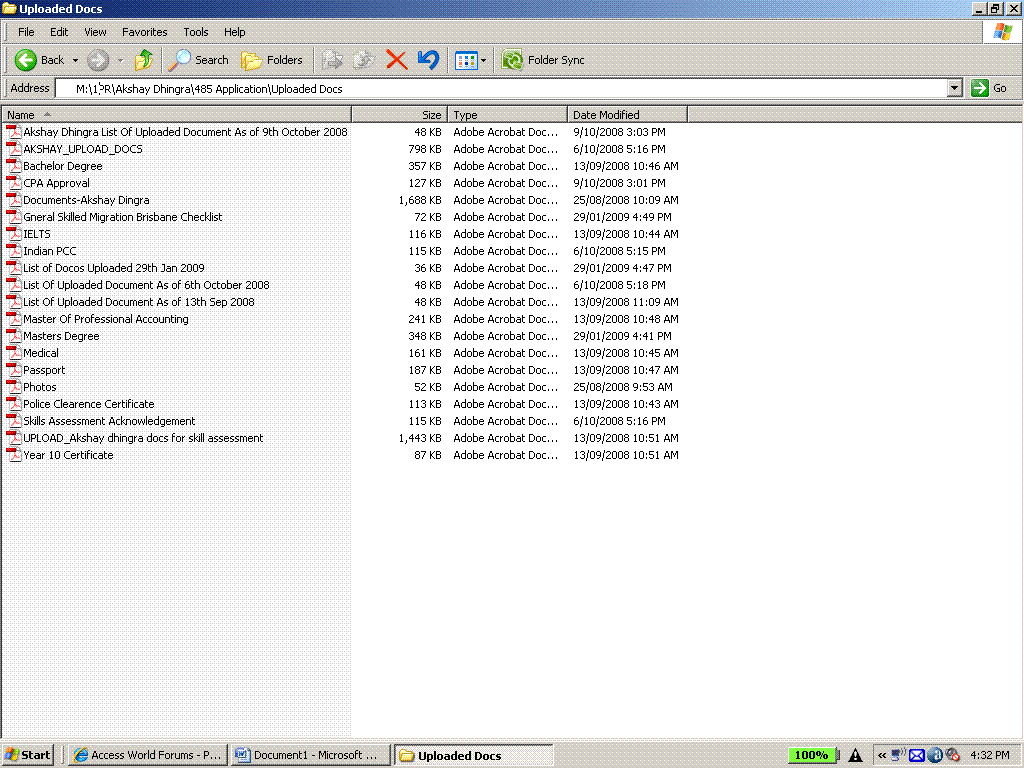
Task: Open the Favorites menu
Action: (x=144, y=32)
